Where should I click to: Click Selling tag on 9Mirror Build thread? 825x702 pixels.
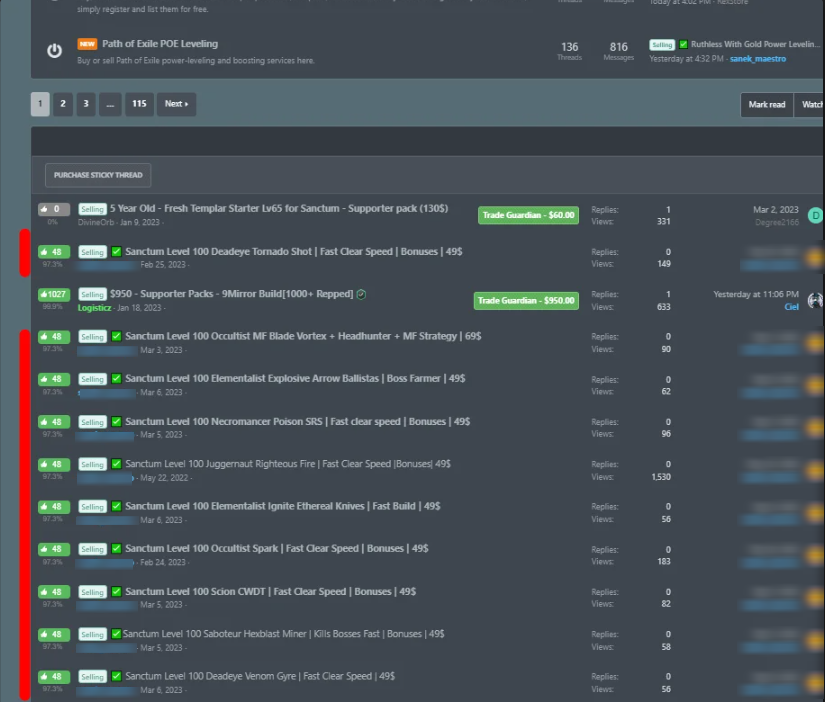coord(93,294)
